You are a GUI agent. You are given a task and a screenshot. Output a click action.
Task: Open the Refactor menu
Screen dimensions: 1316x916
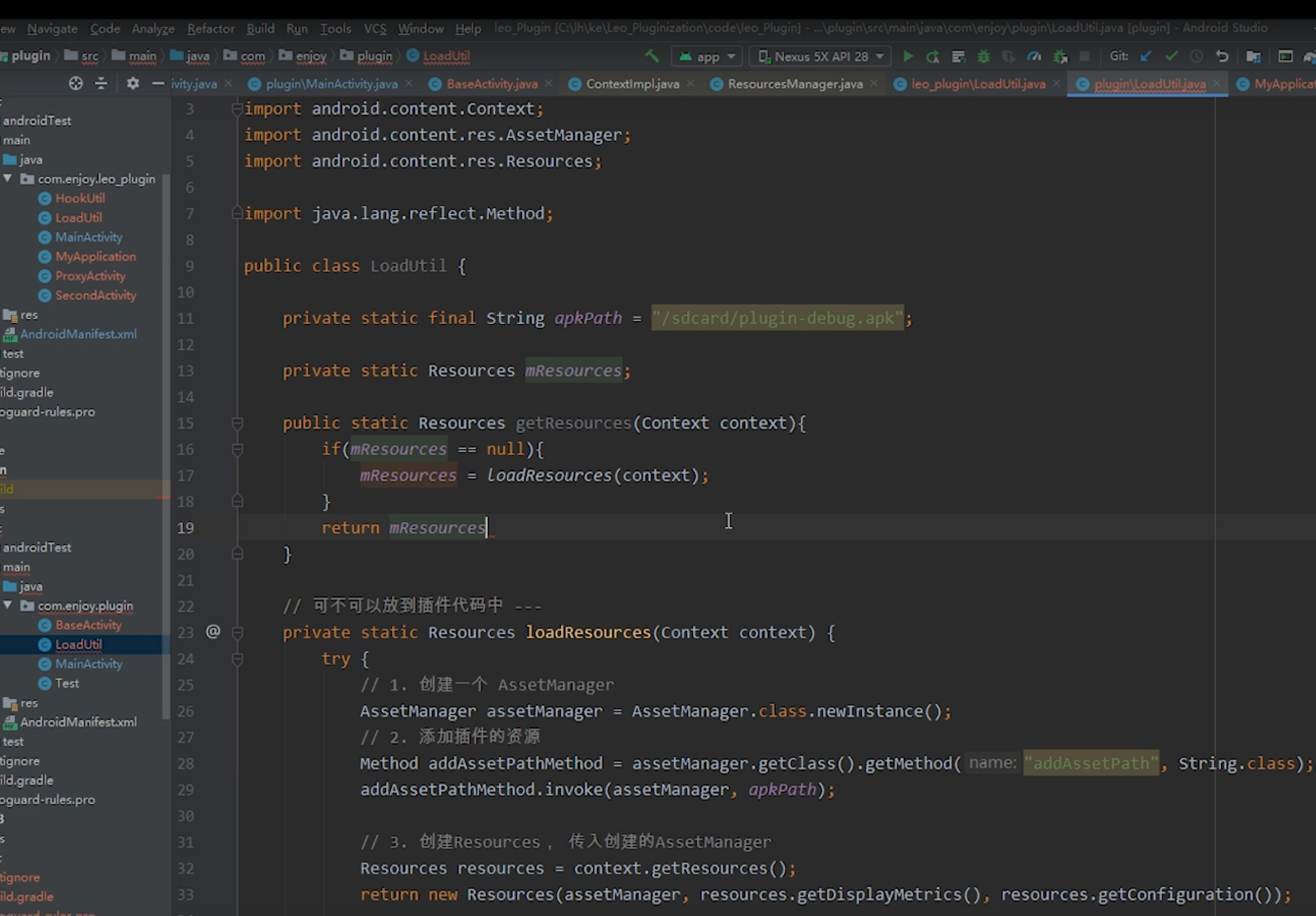tap(211, 29)
